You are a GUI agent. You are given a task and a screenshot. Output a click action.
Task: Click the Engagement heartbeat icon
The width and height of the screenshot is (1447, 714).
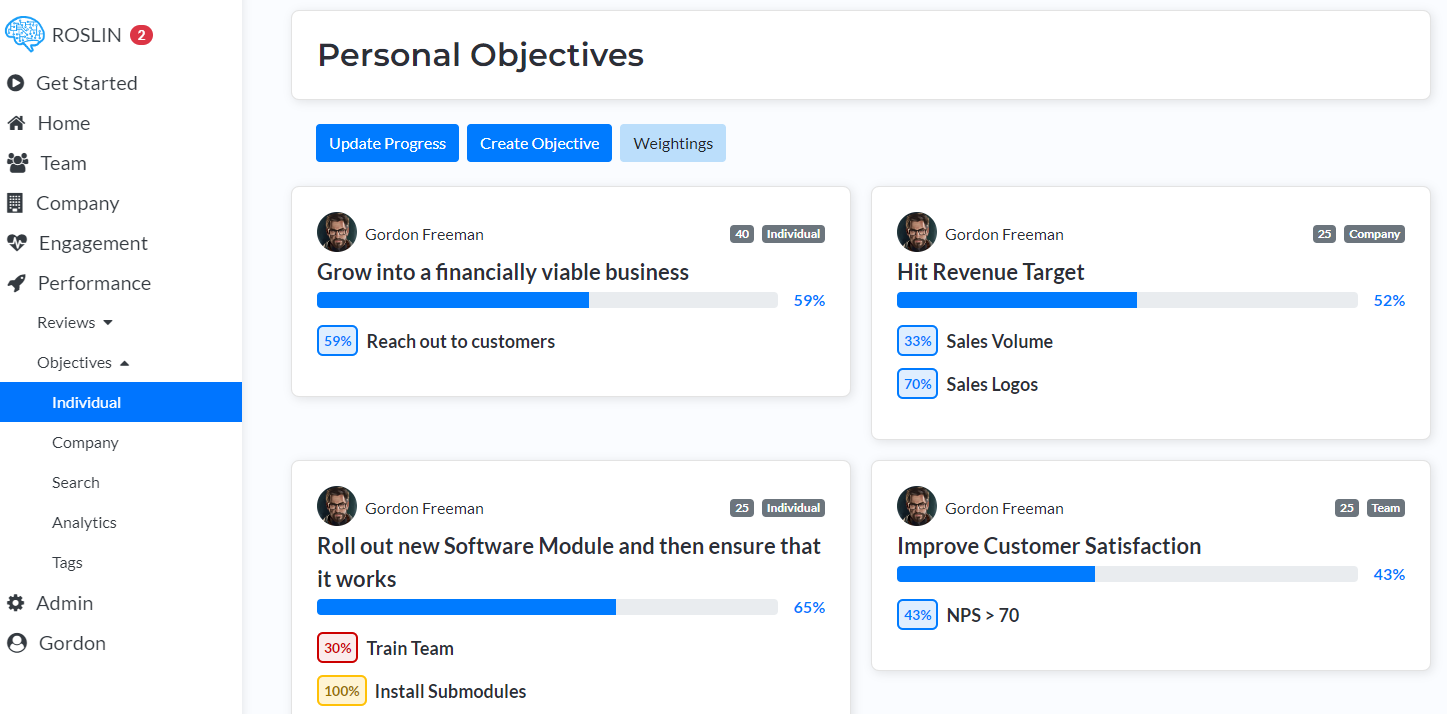click(x=17, y=243)
